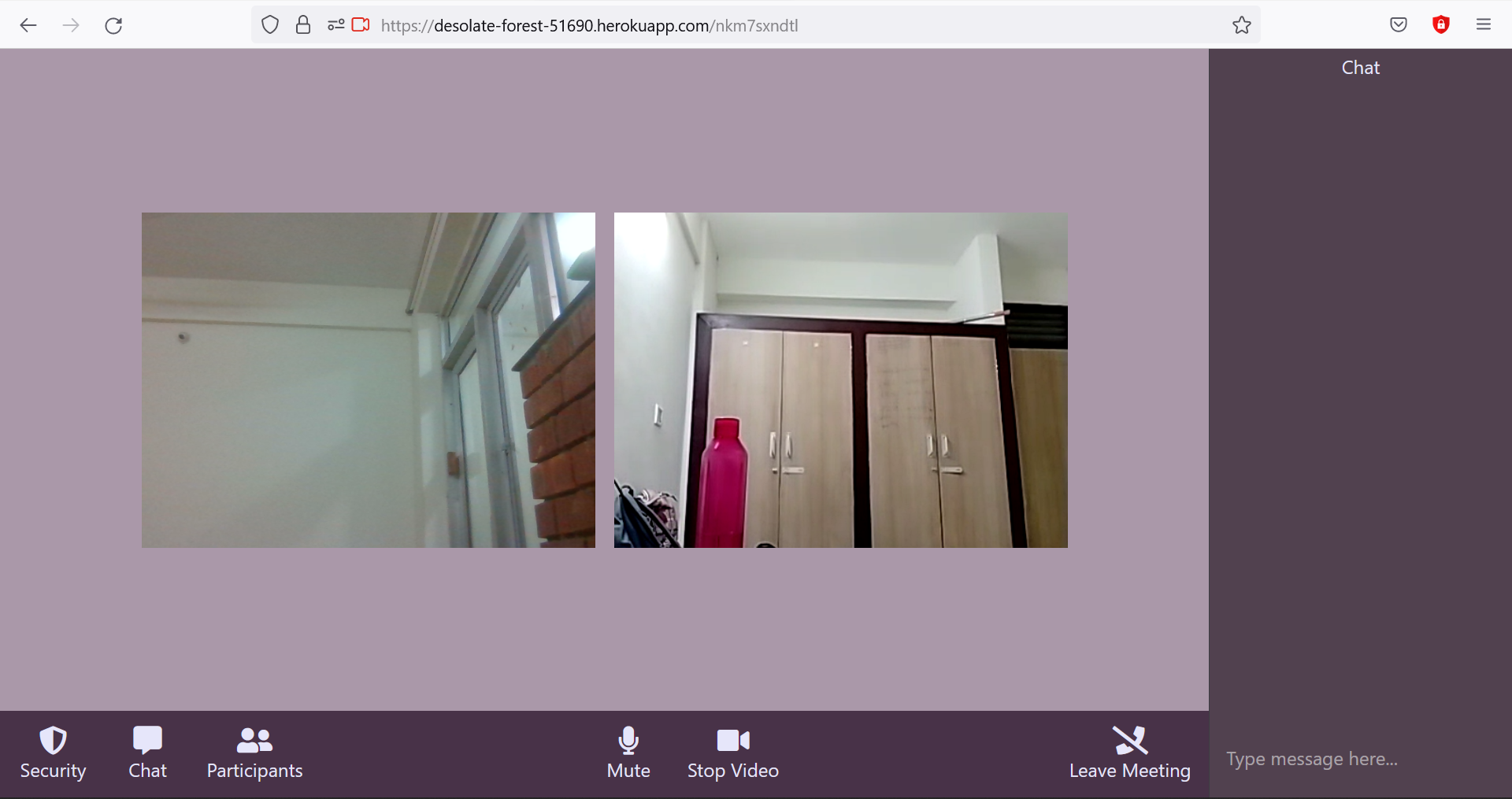Image resolution: width=1512 pixels, height=799 pixels.
Task: Open the Security options
Action: tap(52, 753)
